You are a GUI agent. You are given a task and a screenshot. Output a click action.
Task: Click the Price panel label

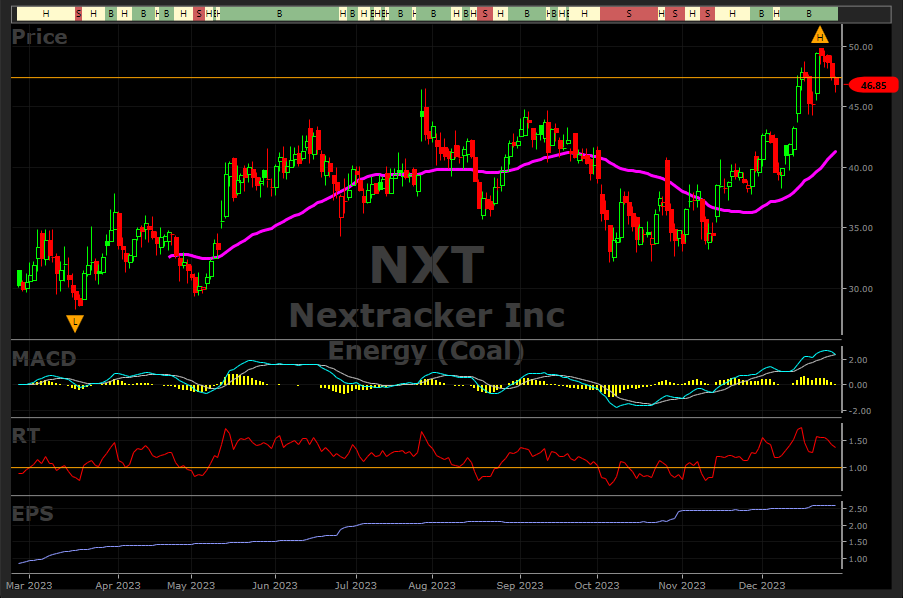[39, 38]
